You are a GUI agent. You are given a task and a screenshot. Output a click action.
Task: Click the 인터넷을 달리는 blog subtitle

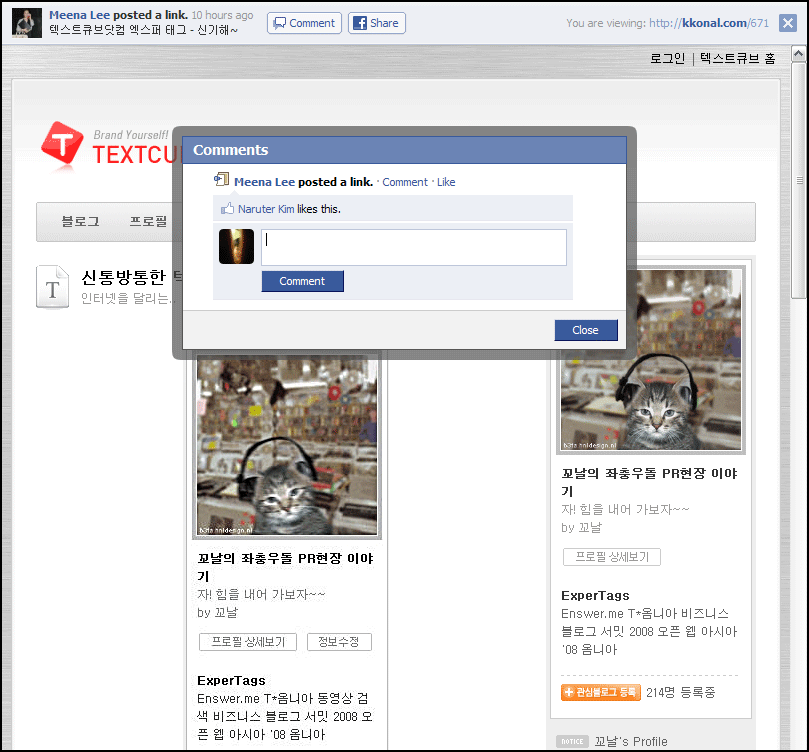(128, 299)
